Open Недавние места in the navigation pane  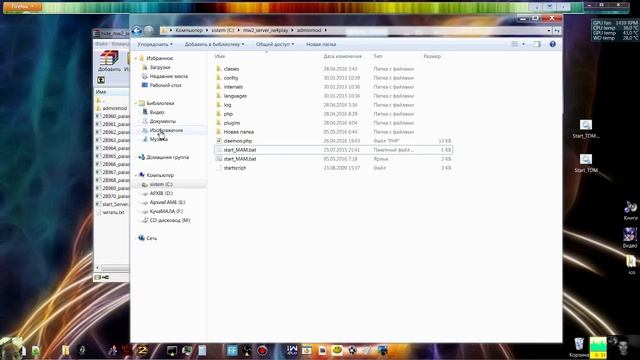coord(169,76)
